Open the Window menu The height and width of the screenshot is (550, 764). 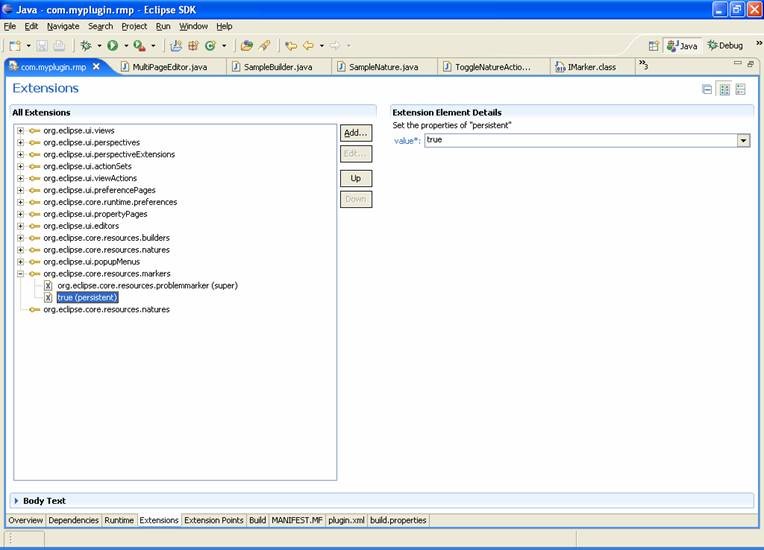[193, 26]
